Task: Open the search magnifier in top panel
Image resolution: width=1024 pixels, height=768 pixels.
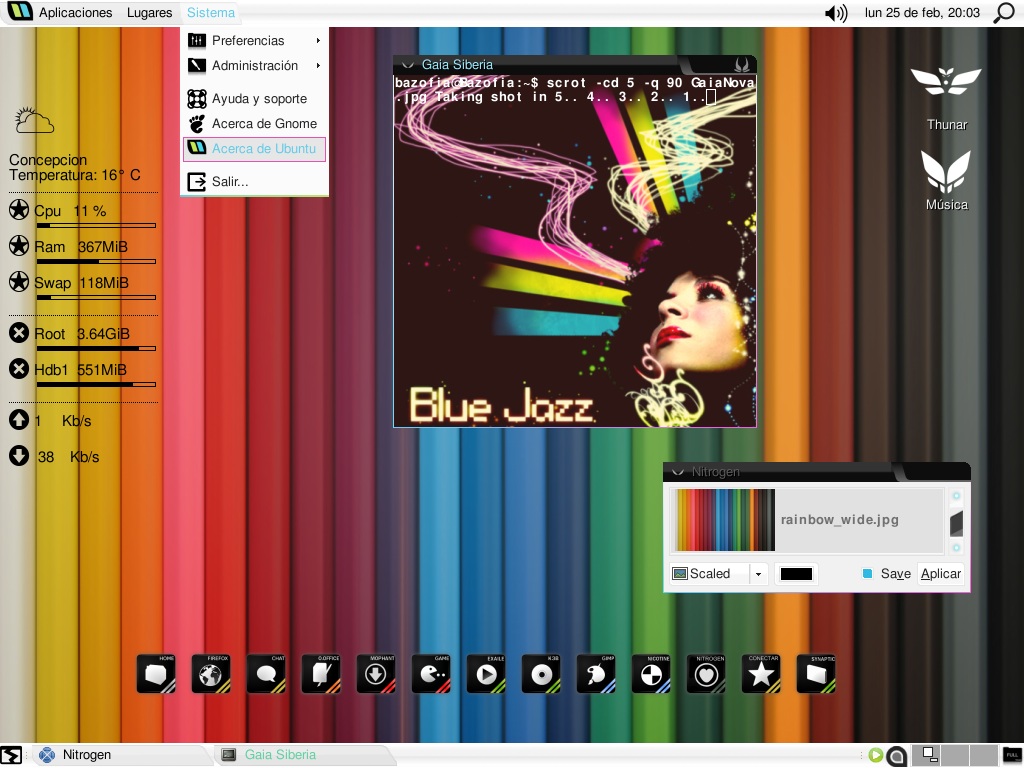Action: (1004, 12)
